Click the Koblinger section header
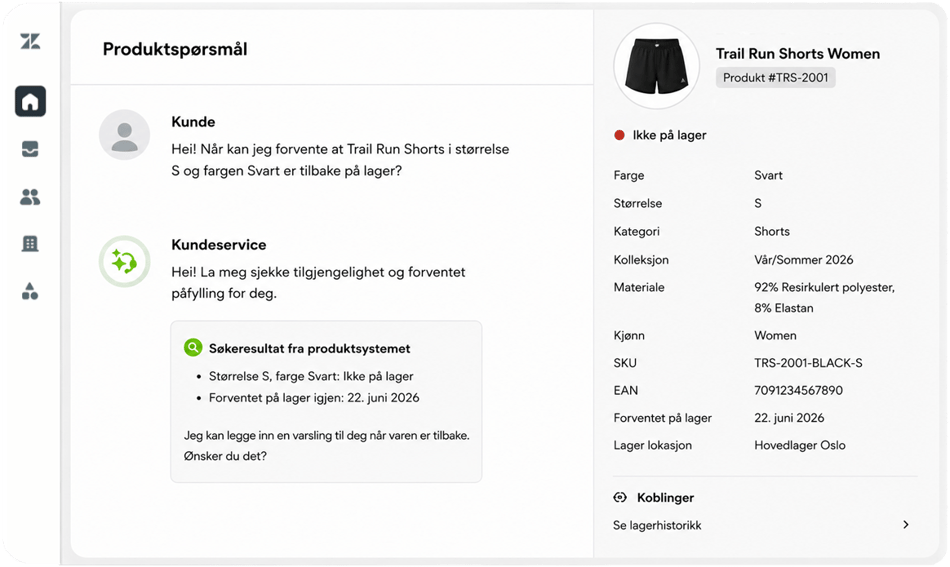The height and width of the screenshot is (567, 950). tap(665, 497)
